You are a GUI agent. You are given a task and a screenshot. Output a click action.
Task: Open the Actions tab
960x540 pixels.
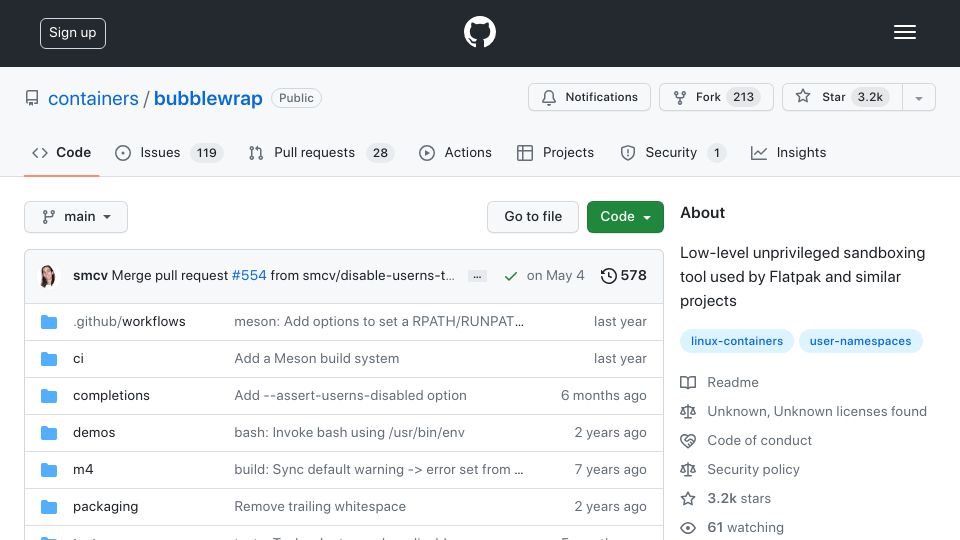tap(455, 152)
